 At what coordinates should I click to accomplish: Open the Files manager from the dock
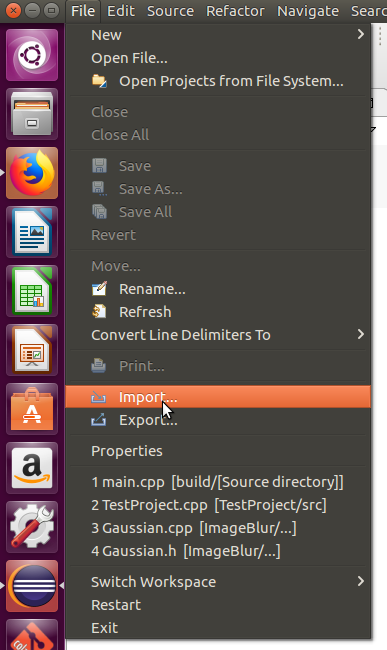[32, 114]
